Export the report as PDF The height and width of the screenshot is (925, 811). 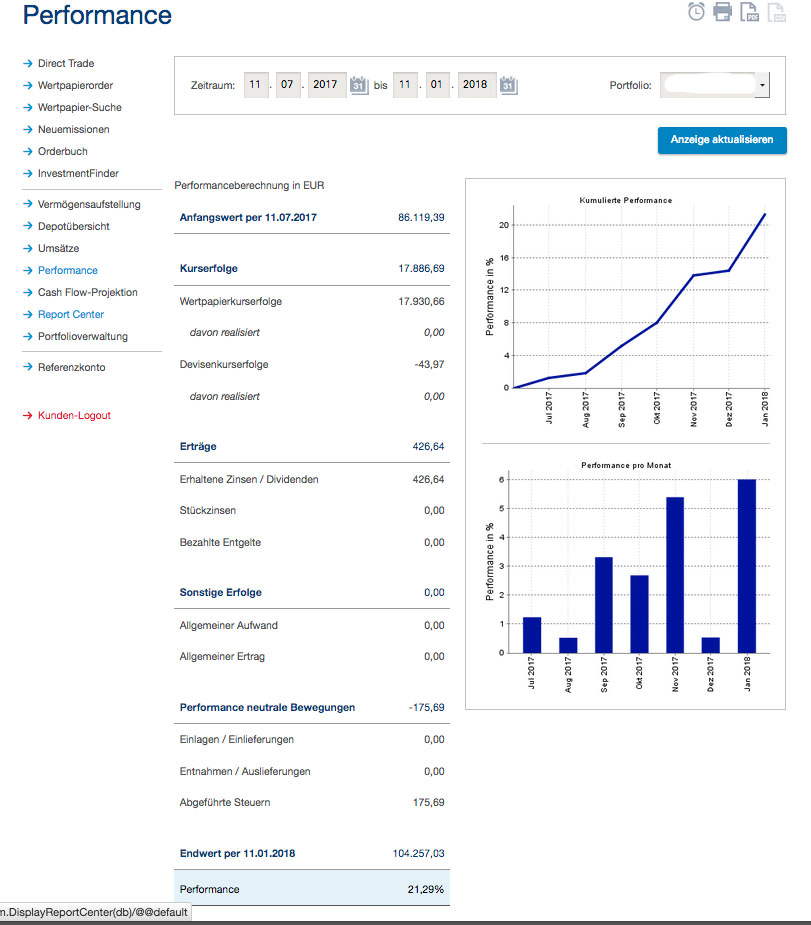point(748,12)
